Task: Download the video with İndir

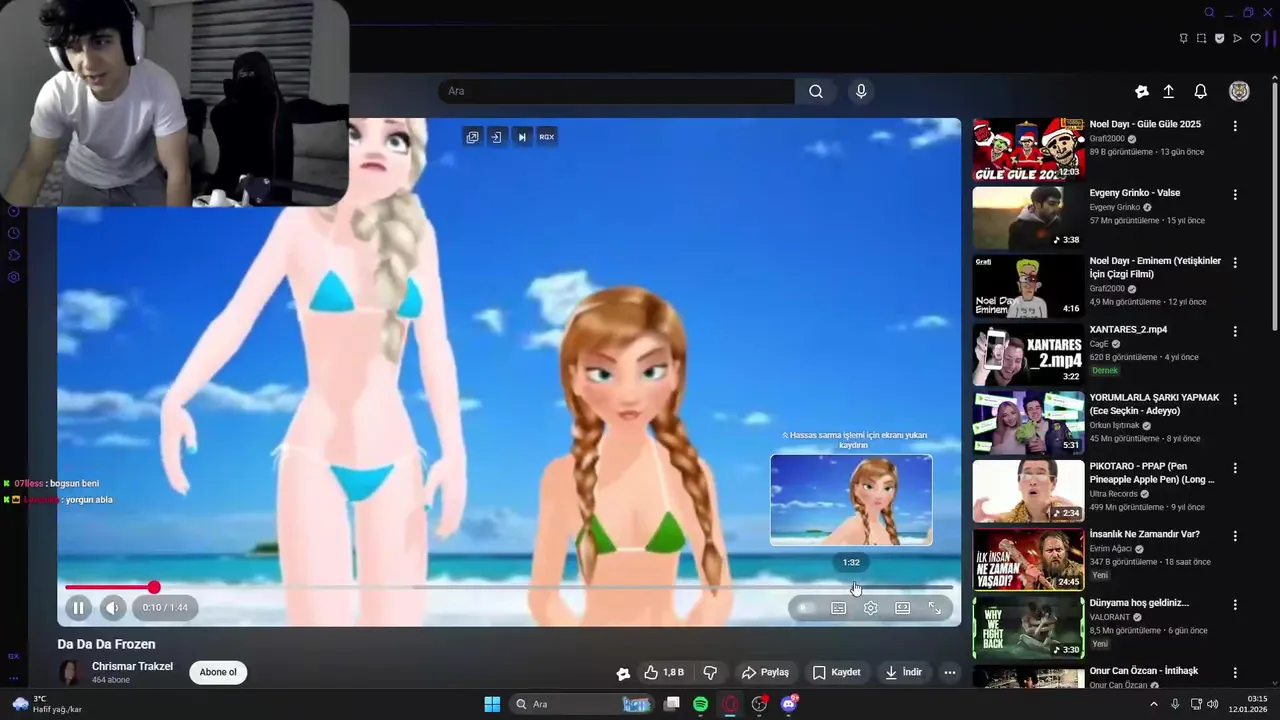Action: pos(904,672)
